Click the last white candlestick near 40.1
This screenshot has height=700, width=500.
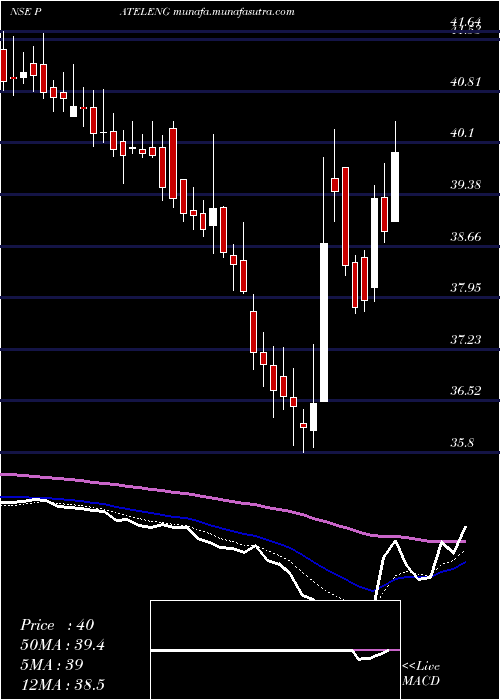coord(395,187)
